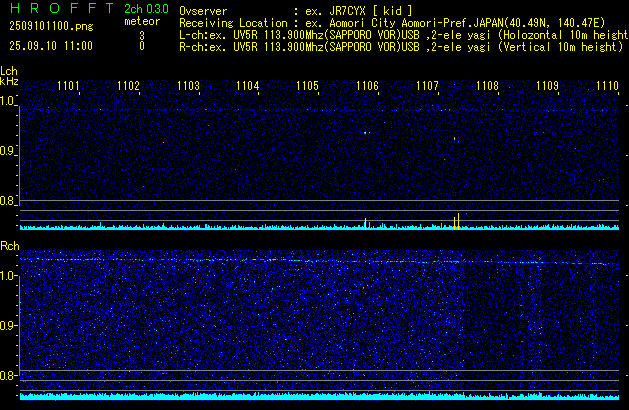The height and width of the screenshot is (410, 629).
Task: Click the 1101 time marker
Action: coord(68,86)
